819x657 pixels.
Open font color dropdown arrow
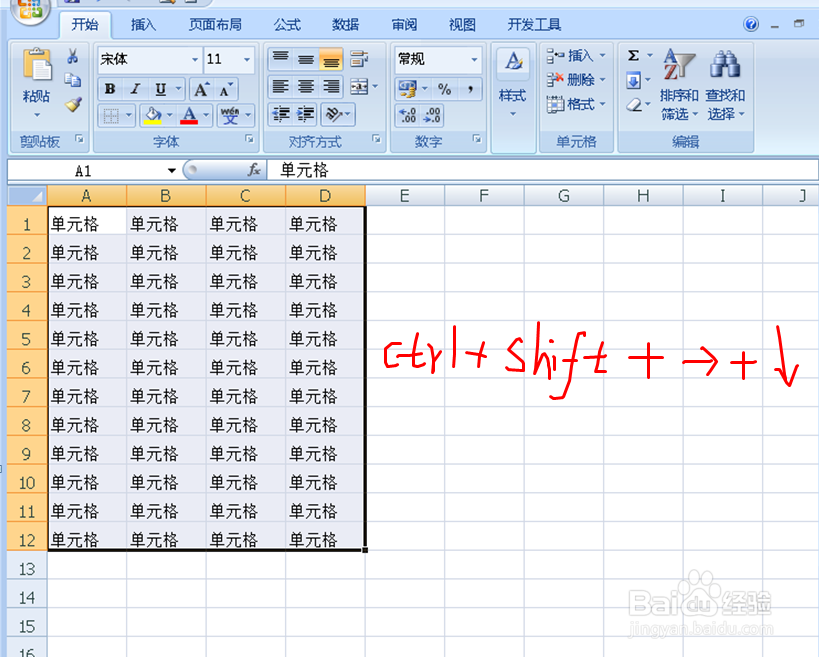pos(206,115)
